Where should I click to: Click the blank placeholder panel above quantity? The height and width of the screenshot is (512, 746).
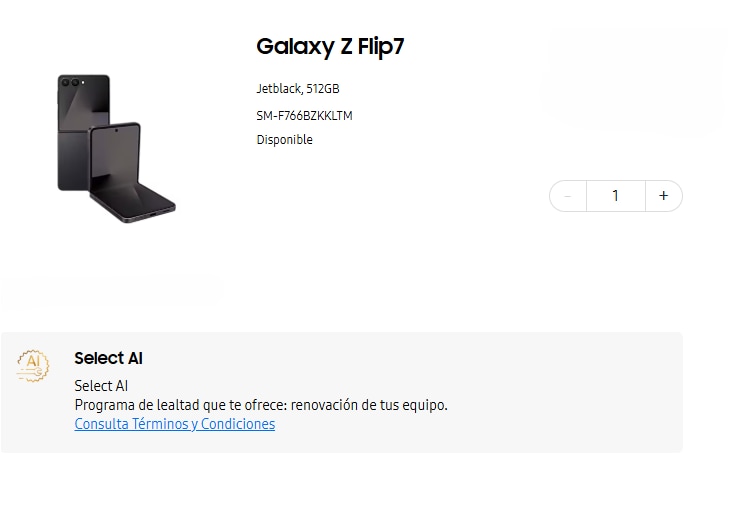634,79
